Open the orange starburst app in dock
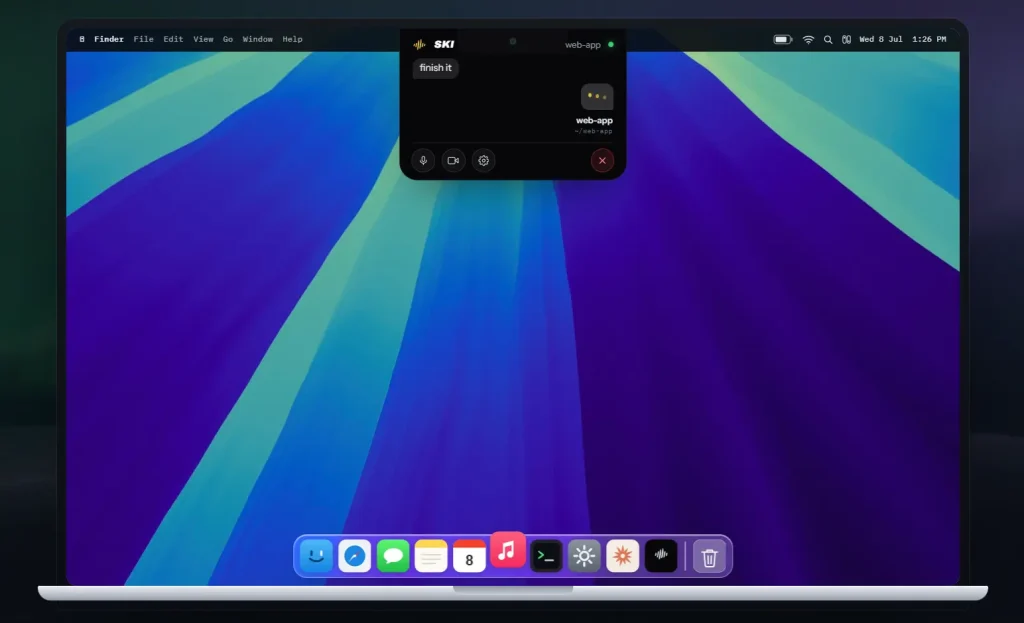 coord(622,556)
